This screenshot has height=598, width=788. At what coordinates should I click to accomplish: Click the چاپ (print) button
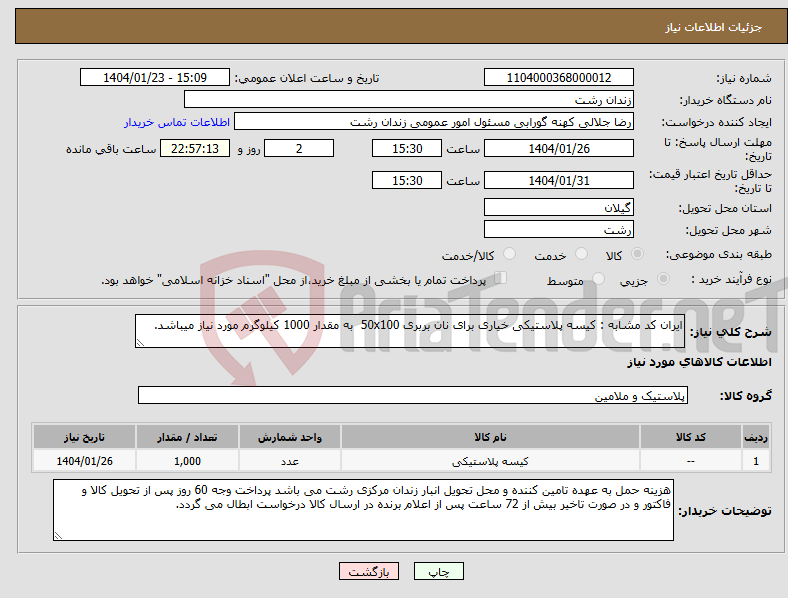(438, 571)
